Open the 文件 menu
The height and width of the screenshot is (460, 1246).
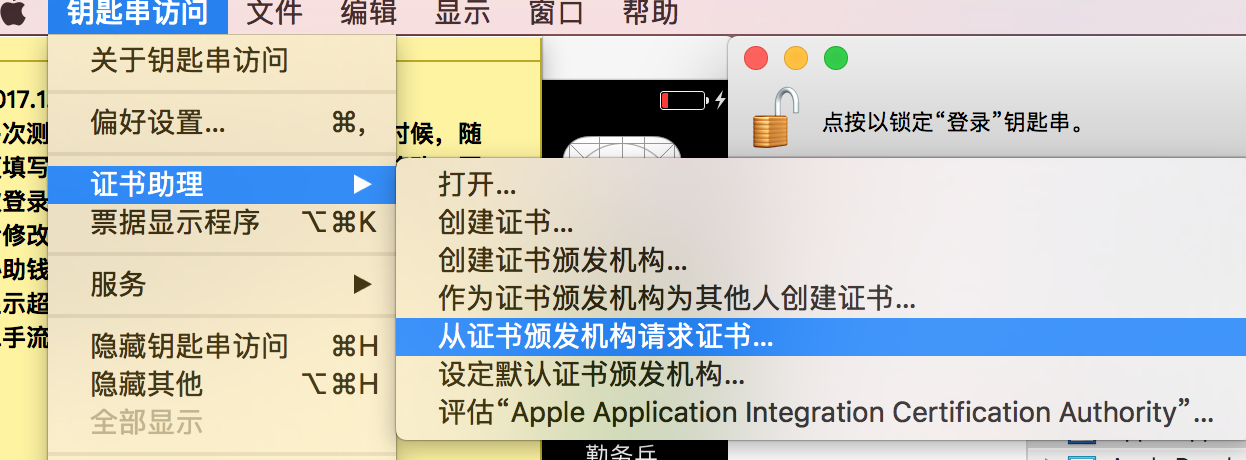[x=274, y=13]
